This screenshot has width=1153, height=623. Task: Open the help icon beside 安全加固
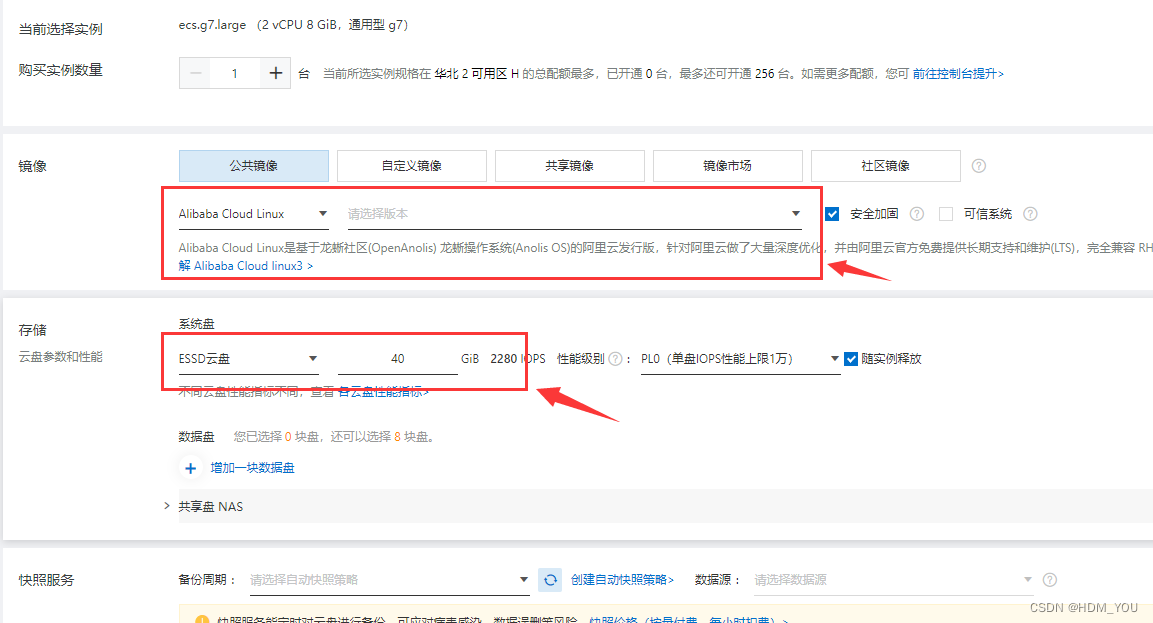(915, 213)
